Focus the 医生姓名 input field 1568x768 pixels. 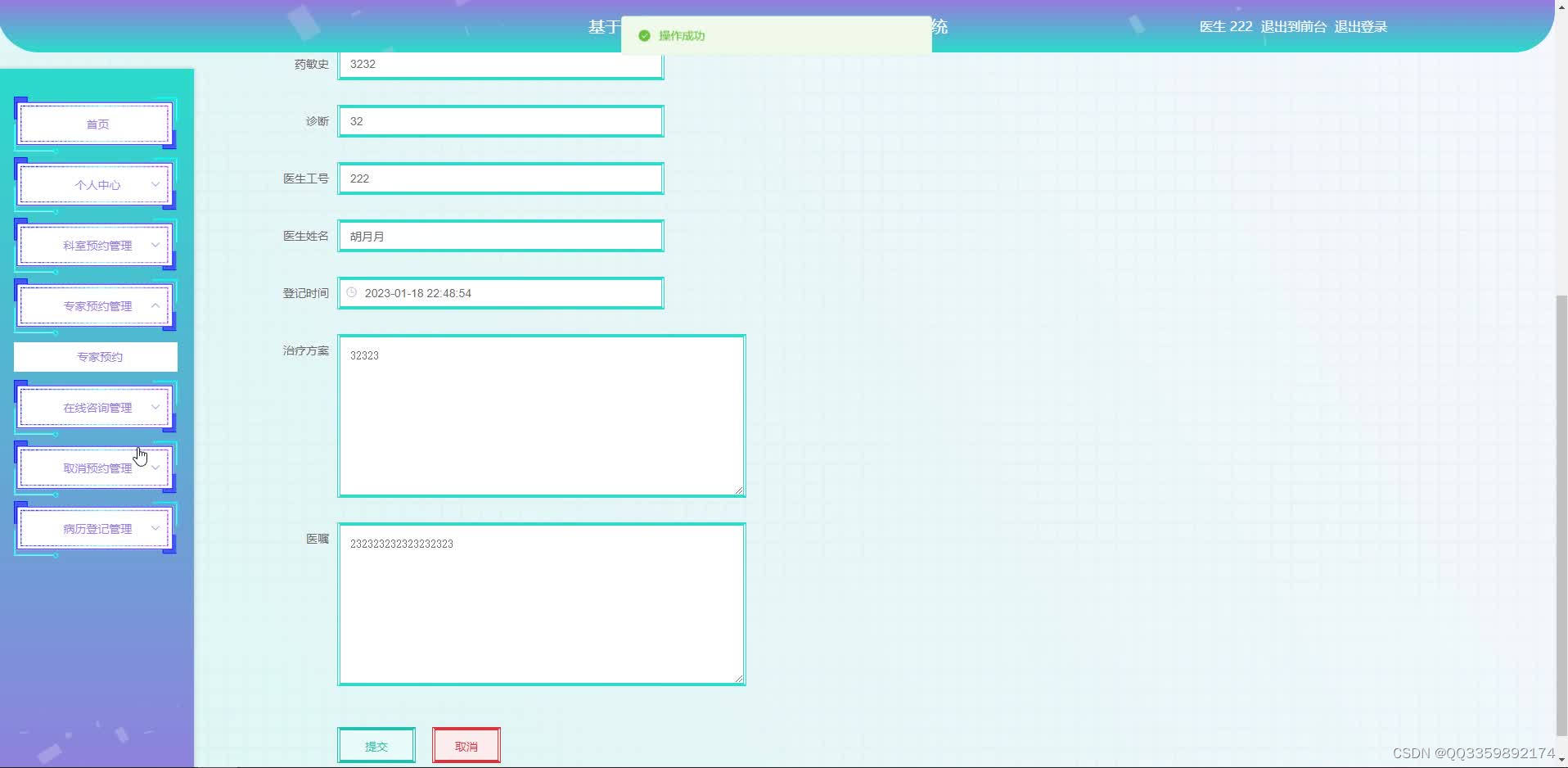point(501,236)
